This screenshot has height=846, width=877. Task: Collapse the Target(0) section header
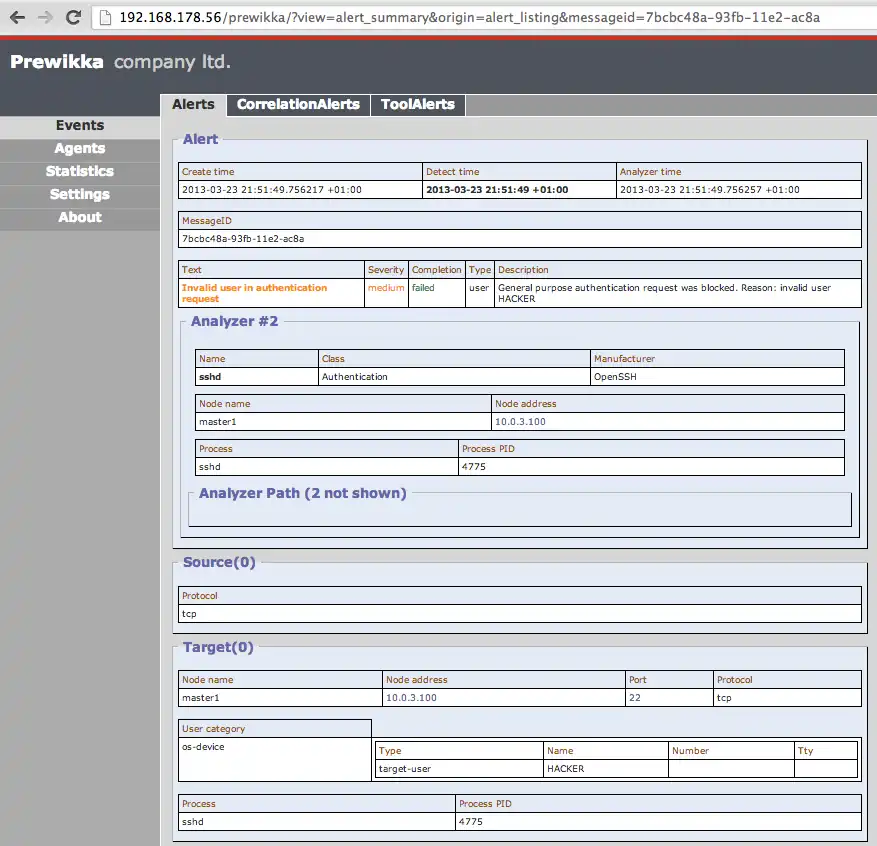(218, 648)
